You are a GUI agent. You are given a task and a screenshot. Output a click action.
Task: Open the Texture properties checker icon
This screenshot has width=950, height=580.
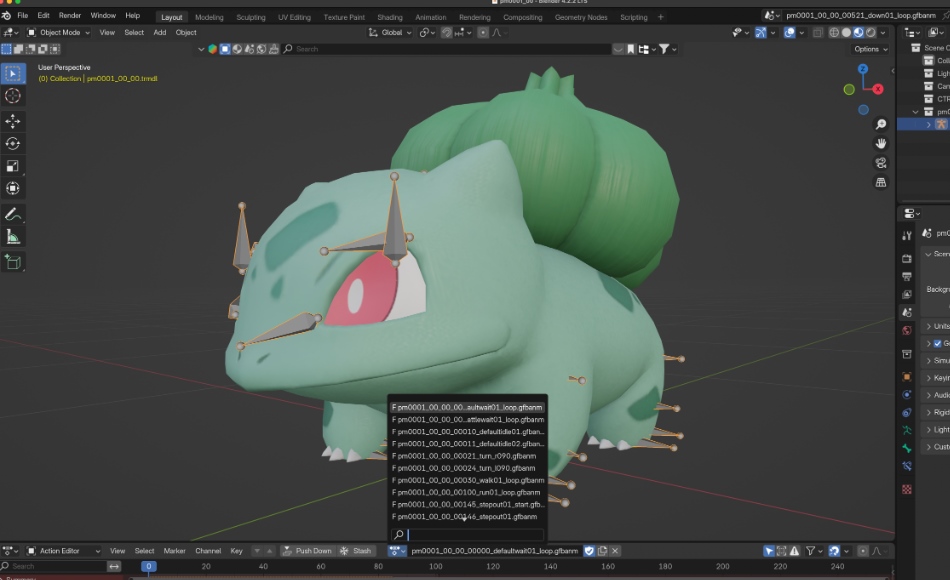tap(906, 489)
